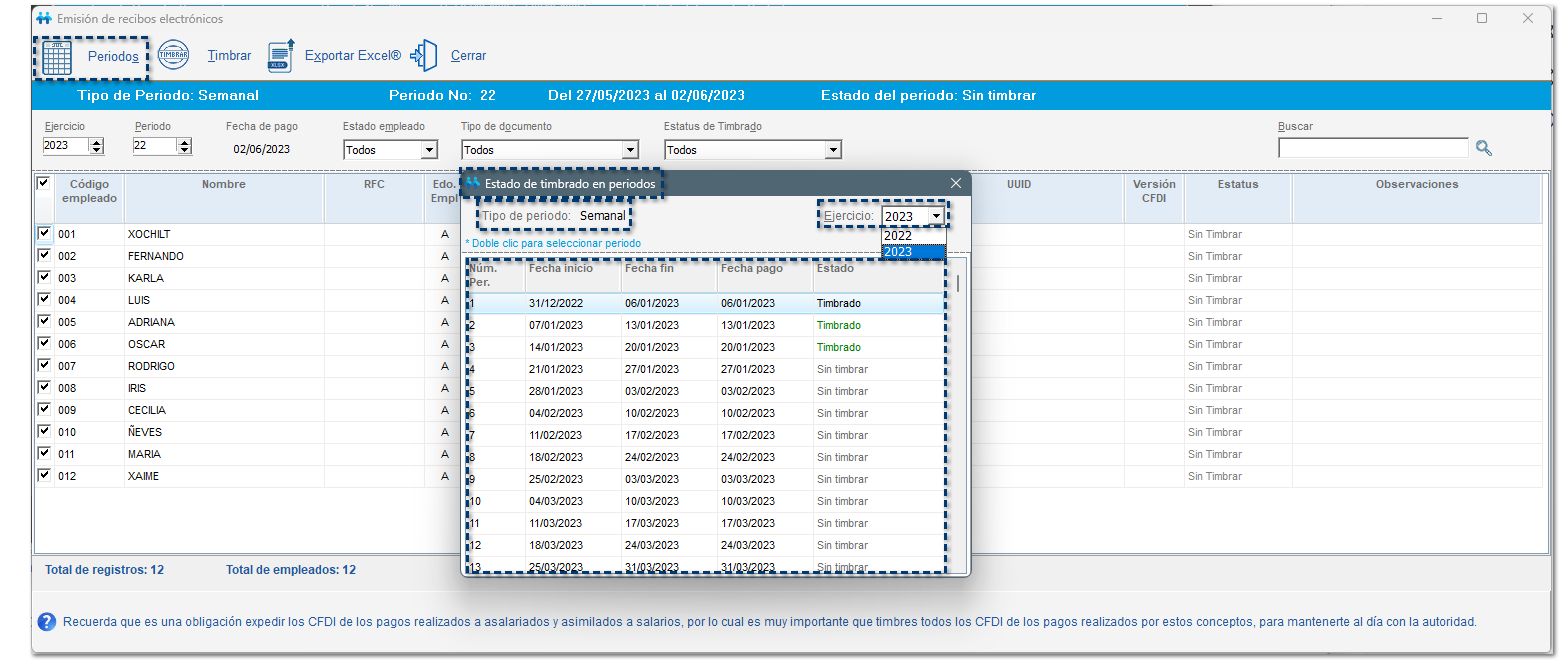Click the Buscar search input field
Image resolution: width=1562 pixels, height=663 pixels.
tap(1372, 148)
